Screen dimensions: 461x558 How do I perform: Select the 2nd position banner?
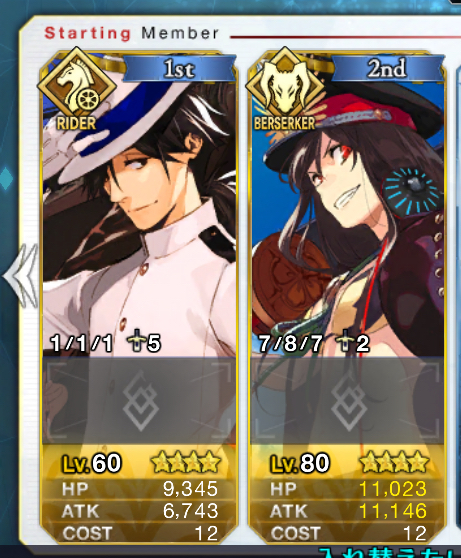click(x=387, y=68)
